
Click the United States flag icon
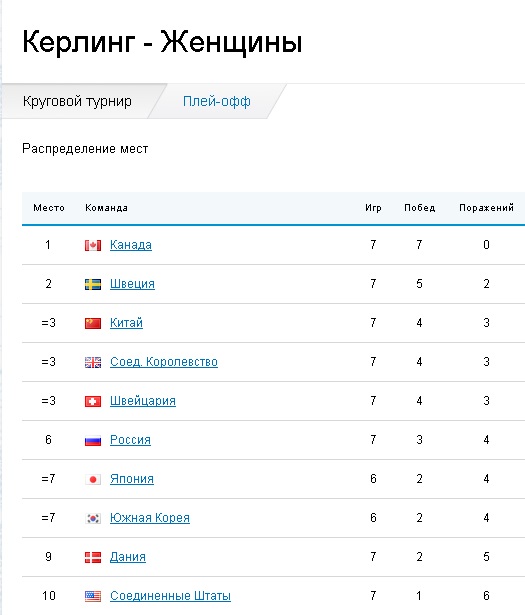(93, 597)
